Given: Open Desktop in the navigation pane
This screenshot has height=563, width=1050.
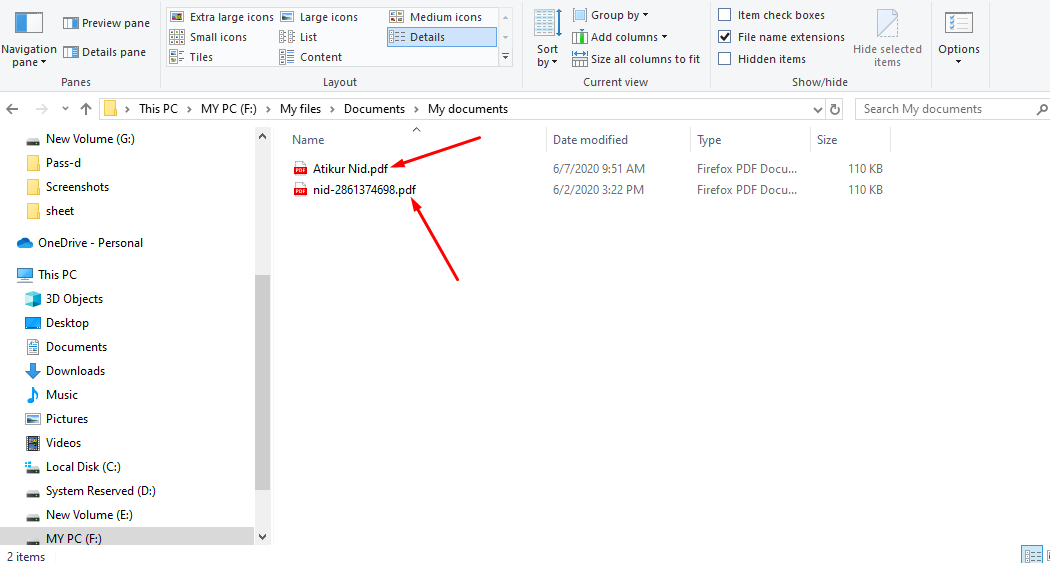Looking at the screenshot, I should (67, 323).
